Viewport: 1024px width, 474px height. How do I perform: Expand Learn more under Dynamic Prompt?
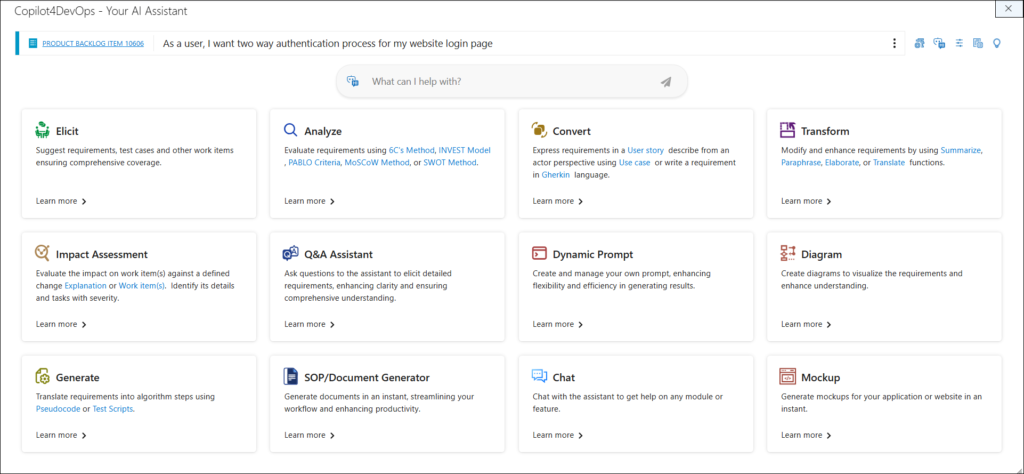point(557,324)
